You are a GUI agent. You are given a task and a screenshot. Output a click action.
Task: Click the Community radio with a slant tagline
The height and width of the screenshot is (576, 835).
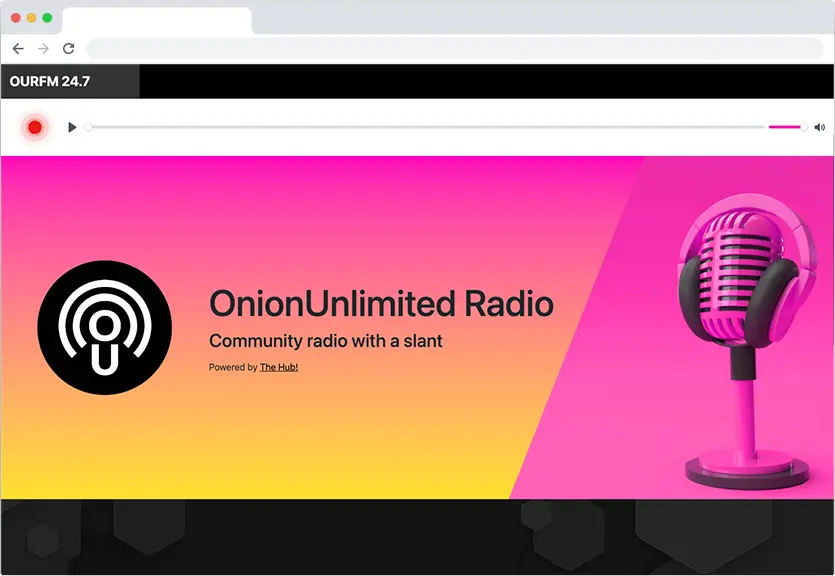tap(325, 341)
